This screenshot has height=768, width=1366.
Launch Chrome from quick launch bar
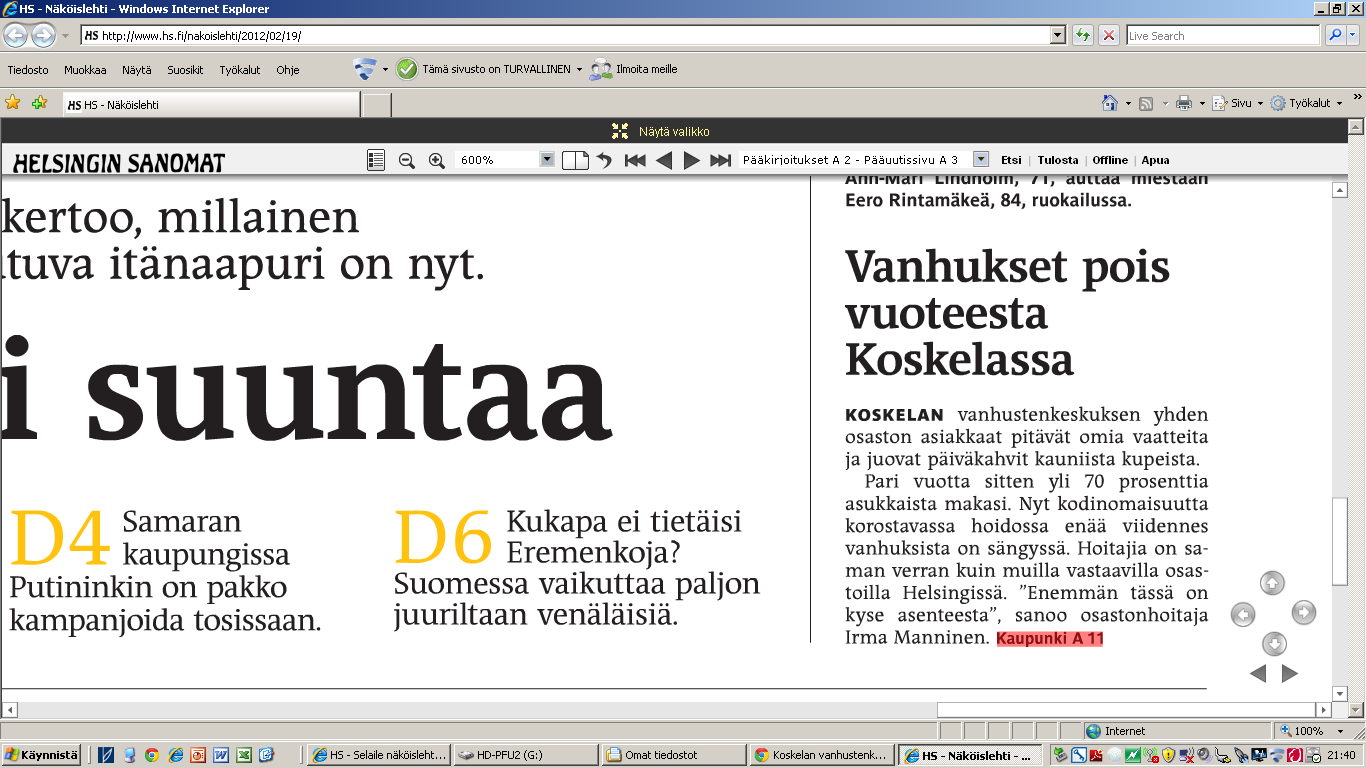point(152,755)
